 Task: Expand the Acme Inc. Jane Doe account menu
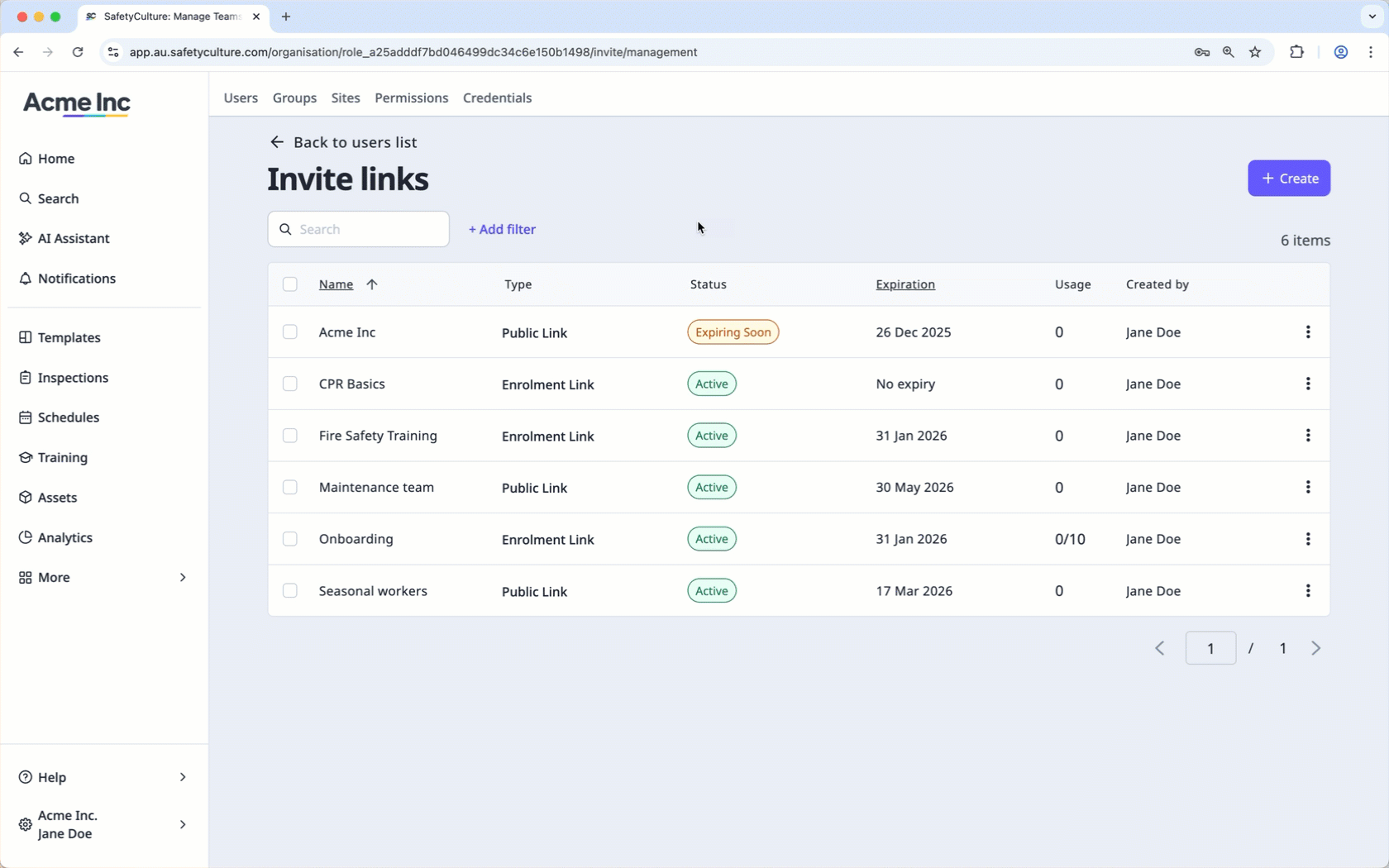click(103, 824)
